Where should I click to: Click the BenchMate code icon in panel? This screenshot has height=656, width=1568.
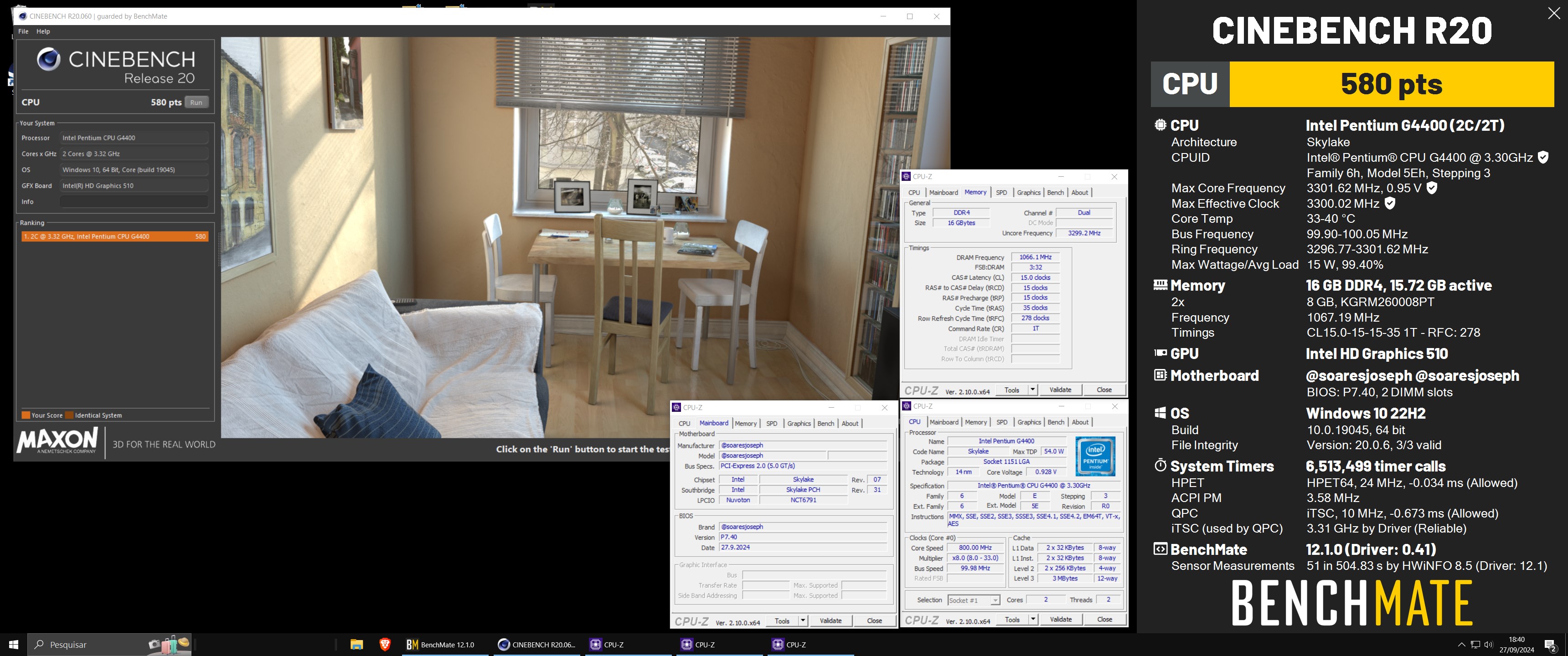(x=1160, y=549)
